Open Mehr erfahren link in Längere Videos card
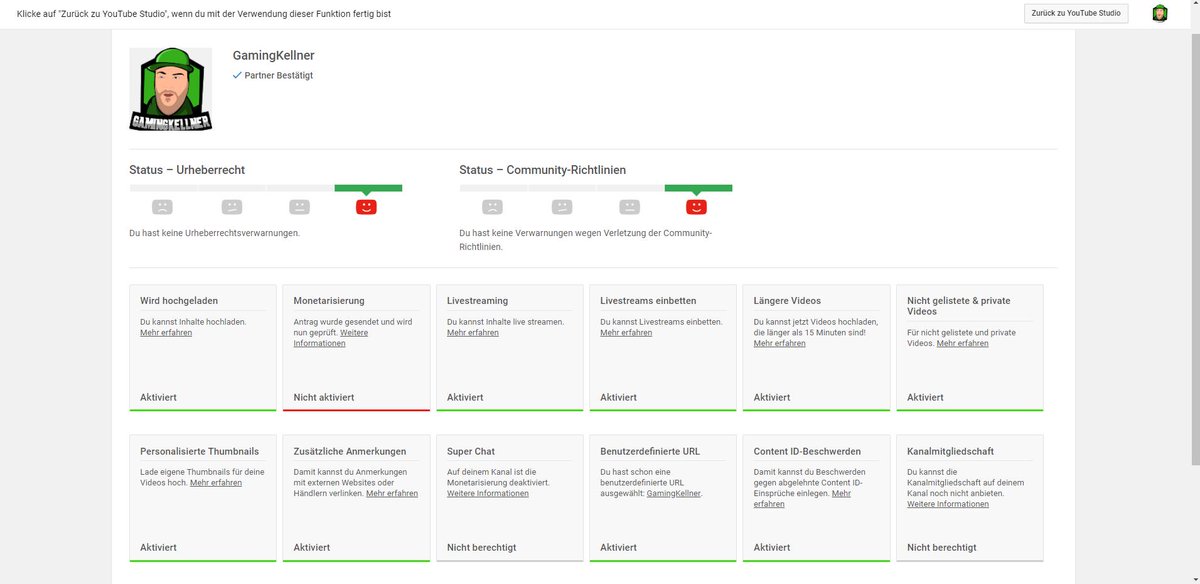Viewport: 1200px width, 584px height. tap(780, 343)
